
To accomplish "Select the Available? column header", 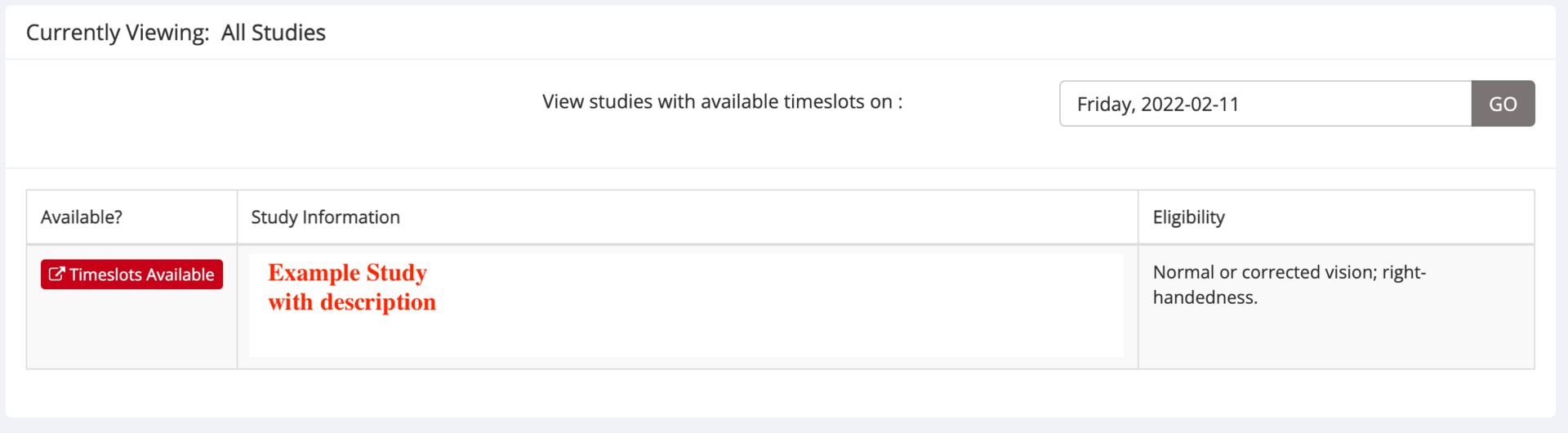I will coord(82,217).
